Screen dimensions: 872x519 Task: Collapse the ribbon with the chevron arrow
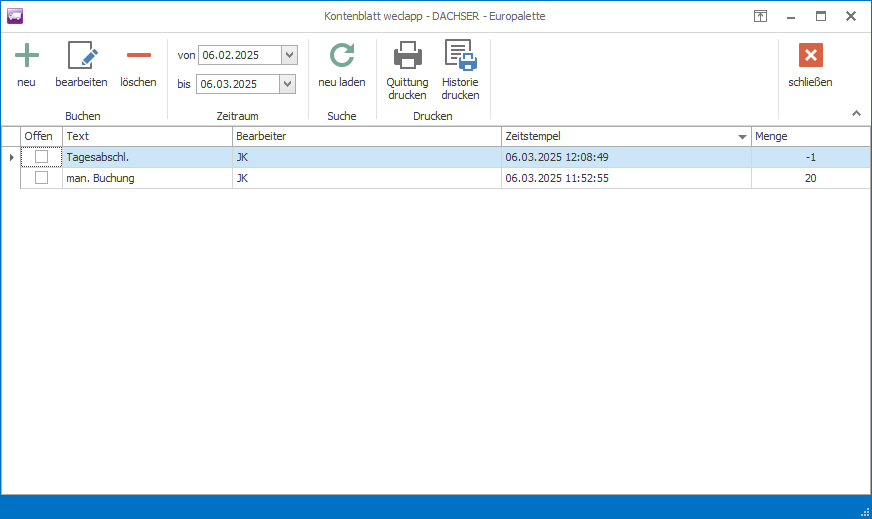(x=856, y=114)
